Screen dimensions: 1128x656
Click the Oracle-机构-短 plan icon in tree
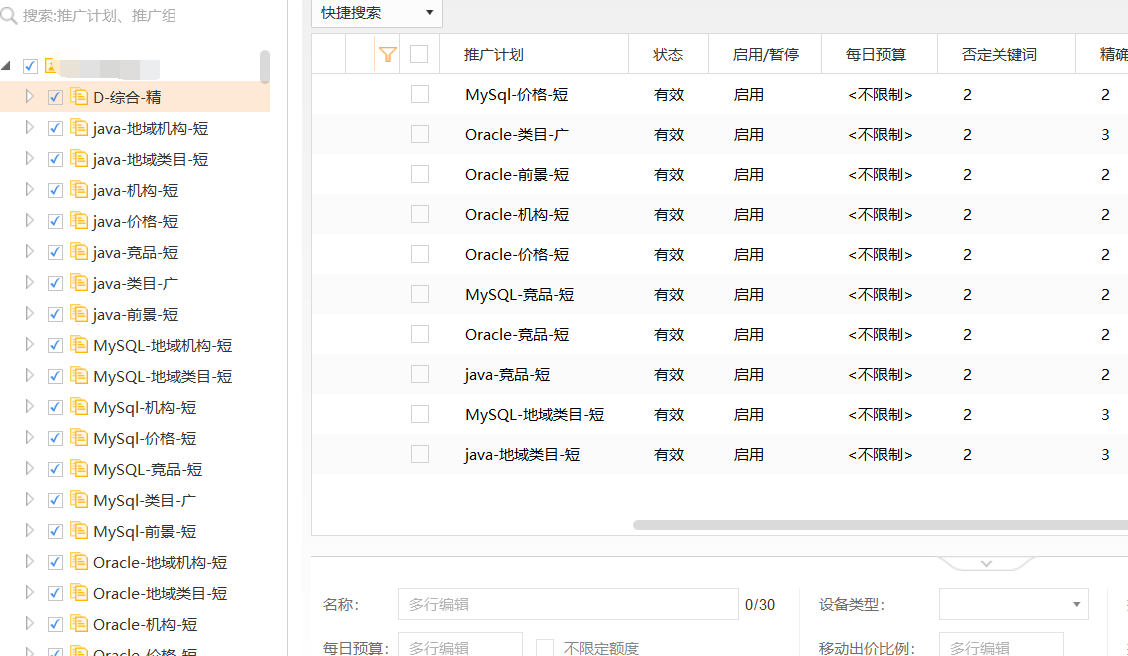pos(79,623)
